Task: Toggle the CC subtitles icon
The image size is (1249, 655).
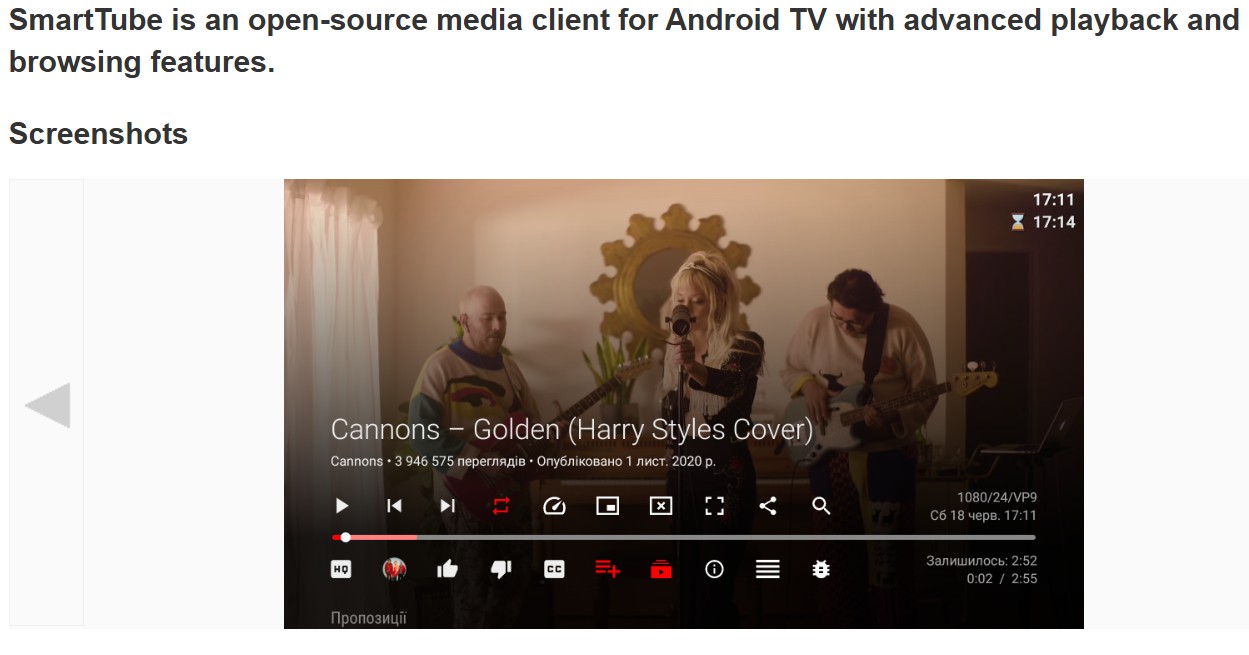Action: coord(554,569)
